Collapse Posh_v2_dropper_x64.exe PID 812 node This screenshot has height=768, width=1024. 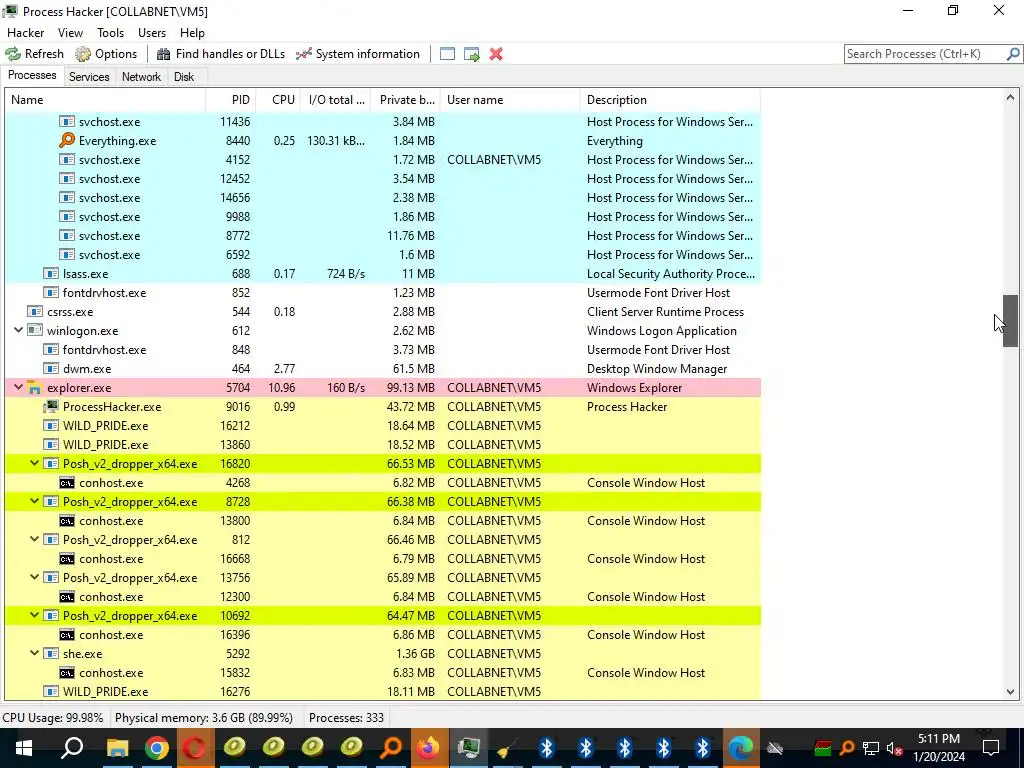35,539
